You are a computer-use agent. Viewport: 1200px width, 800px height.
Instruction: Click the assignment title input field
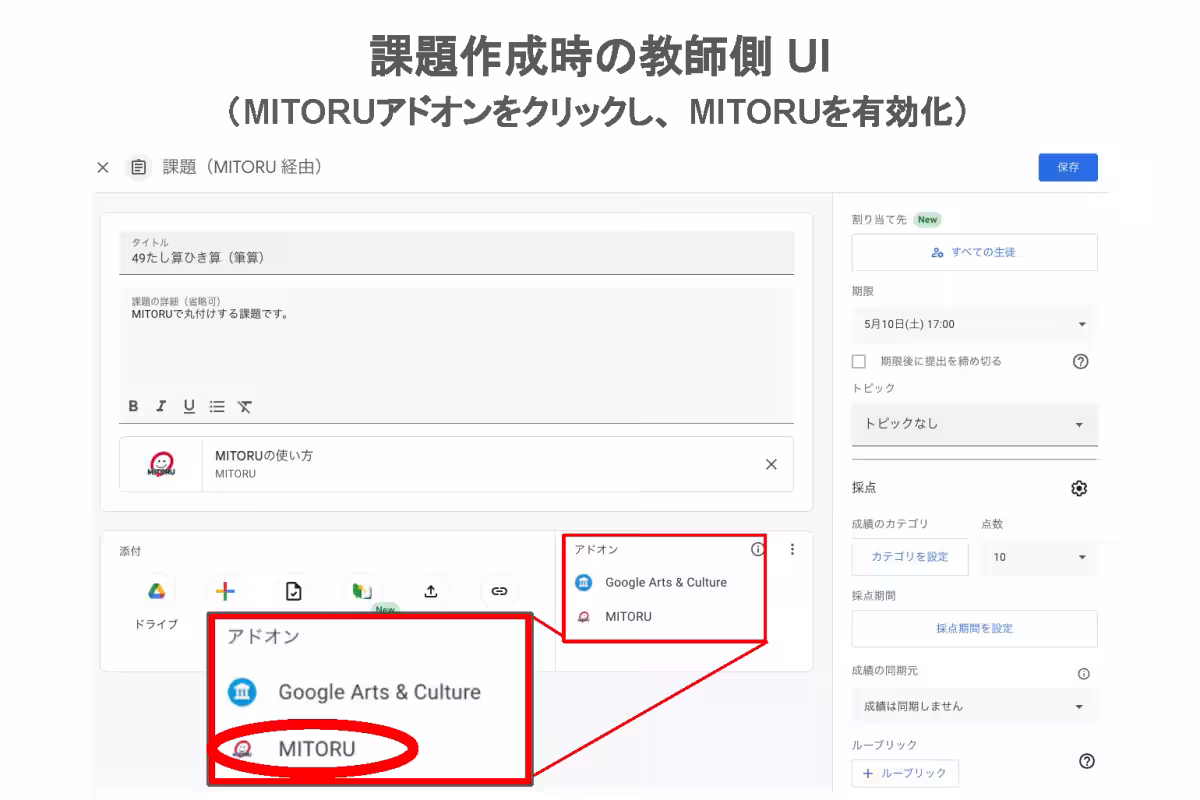[x=456, y=257]
